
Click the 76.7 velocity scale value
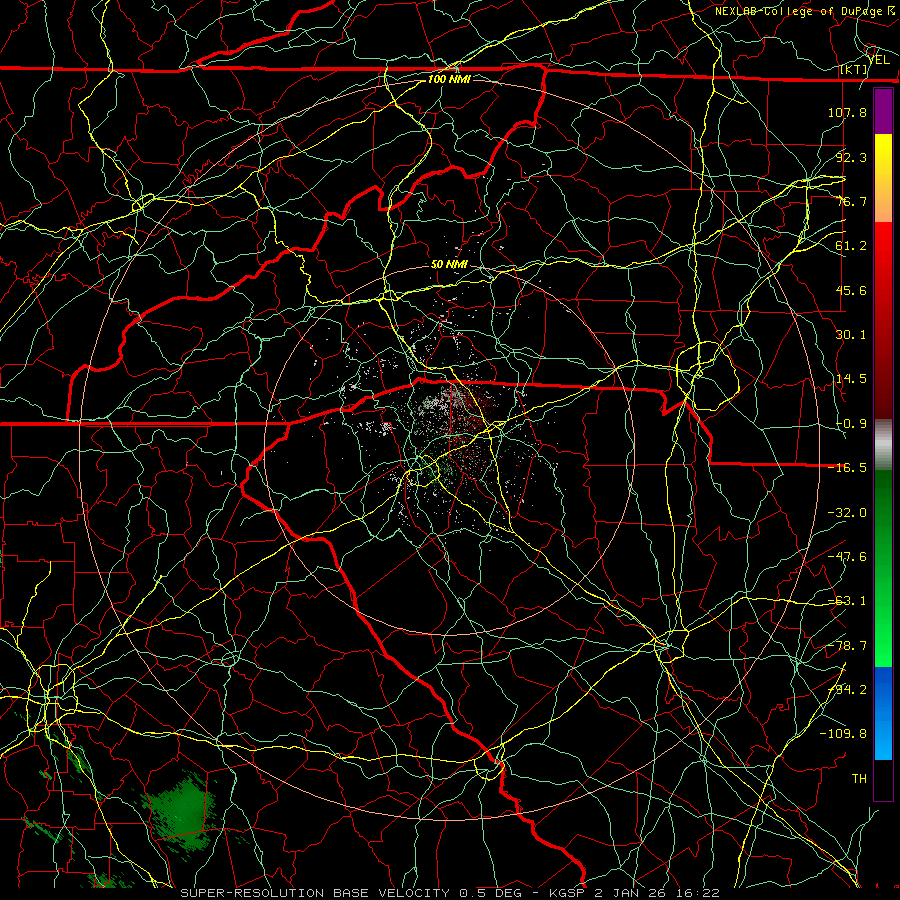851,201
